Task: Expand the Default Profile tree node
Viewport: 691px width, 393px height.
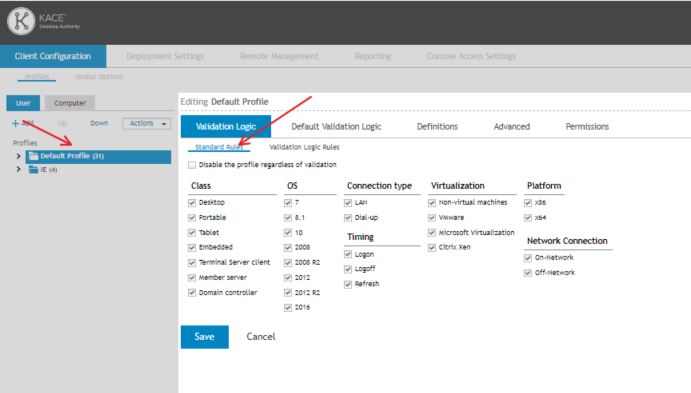Action: (19, 156)
